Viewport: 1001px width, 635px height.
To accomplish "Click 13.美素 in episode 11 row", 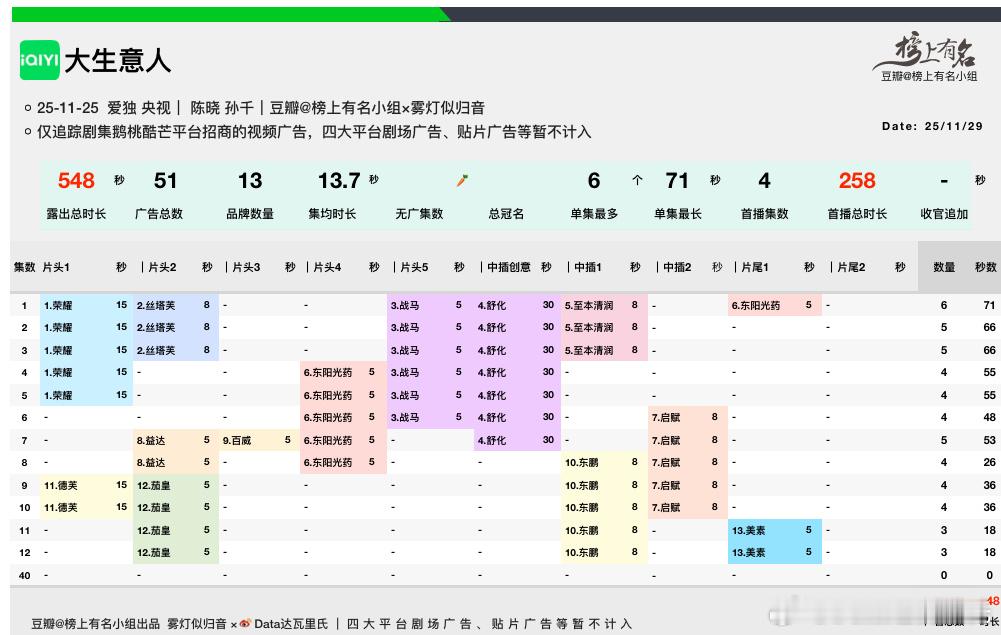I will pos(748,530).
